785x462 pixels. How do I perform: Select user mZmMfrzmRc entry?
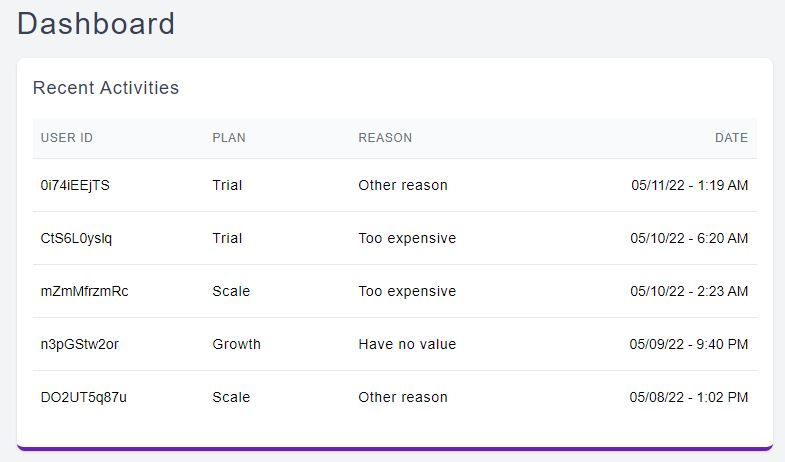pyautogui.click(x=85, y=291)
